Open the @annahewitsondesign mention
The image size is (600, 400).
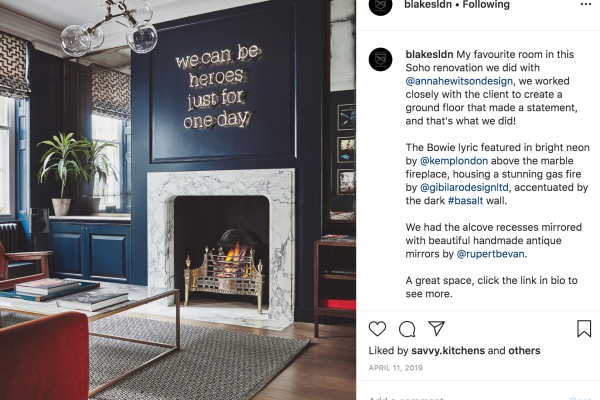pyautogui.click(x=459, y=81)
